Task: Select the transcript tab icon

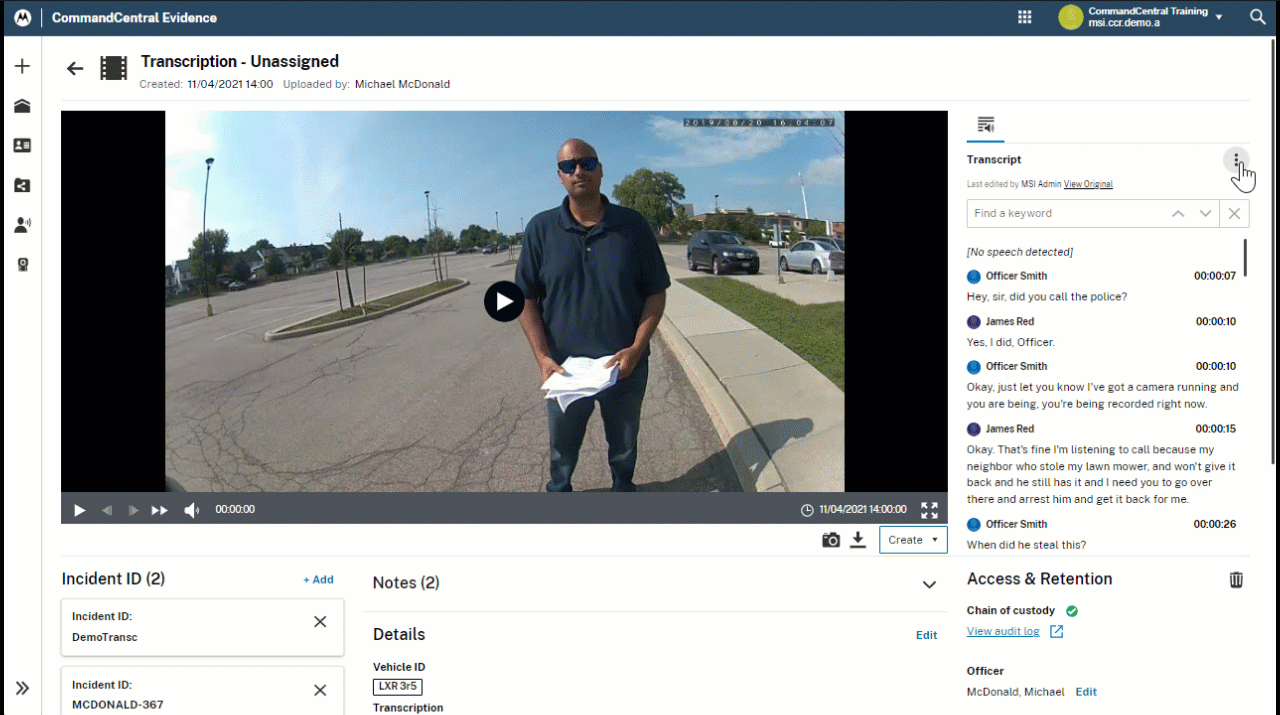Action: point(986,125)
